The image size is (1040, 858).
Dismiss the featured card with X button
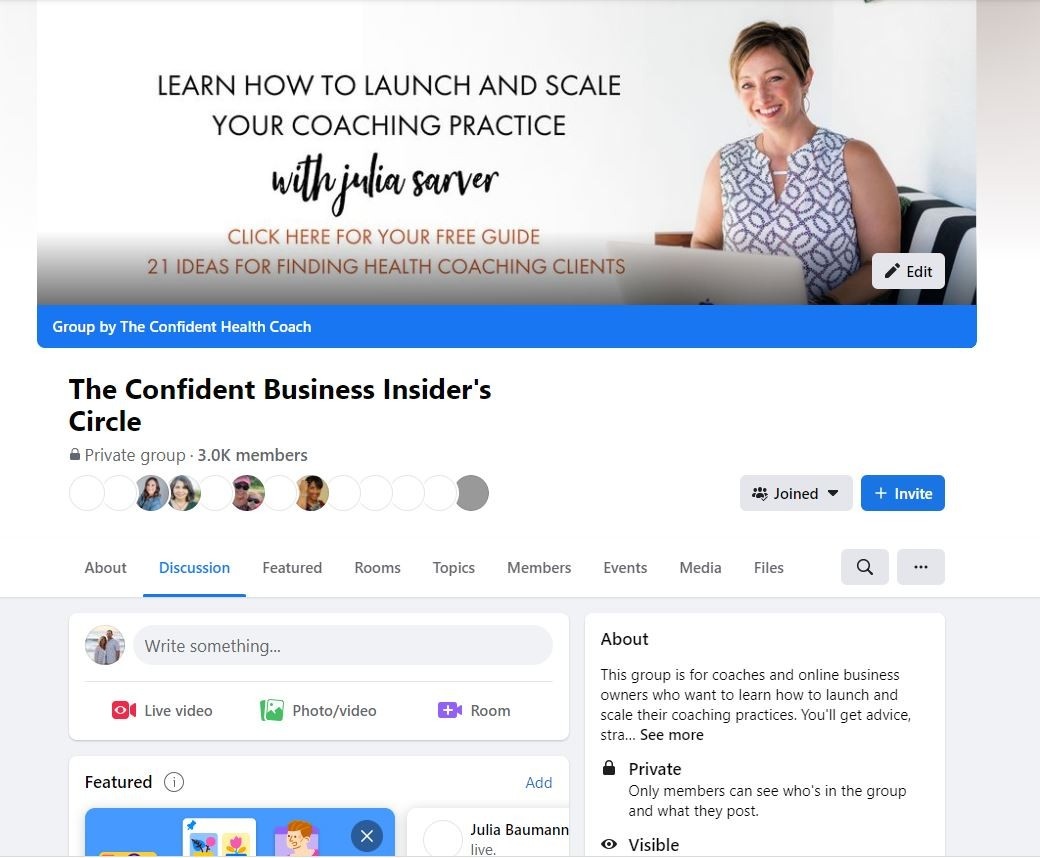tap(367, 836)
